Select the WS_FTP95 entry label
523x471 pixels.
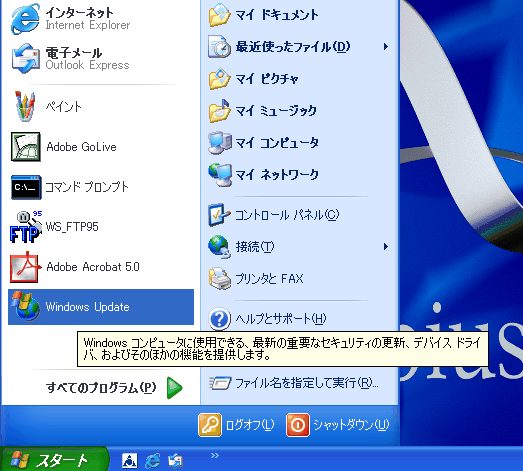pos(72,227)
